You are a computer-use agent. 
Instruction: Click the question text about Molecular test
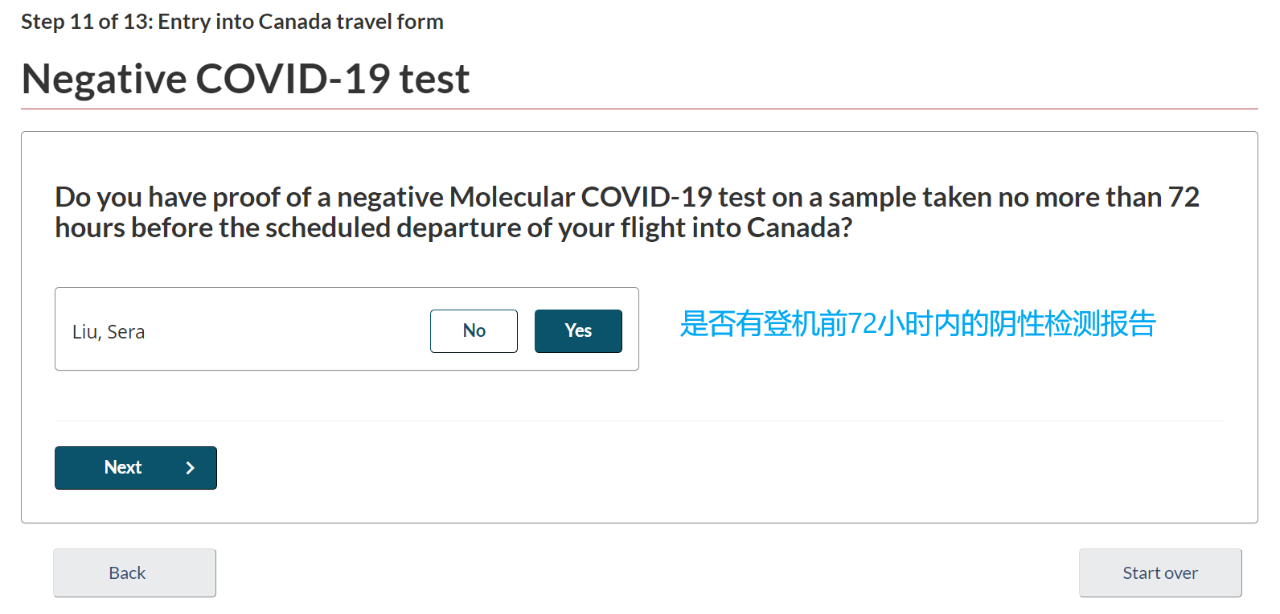(627, 212)
